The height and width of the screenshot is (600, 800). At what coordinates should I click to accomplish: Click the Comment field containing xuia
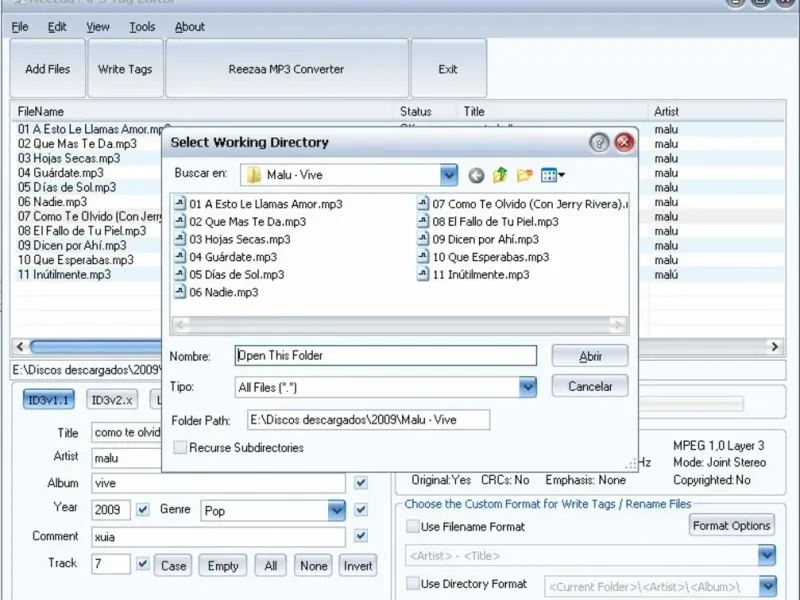coord(219,537)
